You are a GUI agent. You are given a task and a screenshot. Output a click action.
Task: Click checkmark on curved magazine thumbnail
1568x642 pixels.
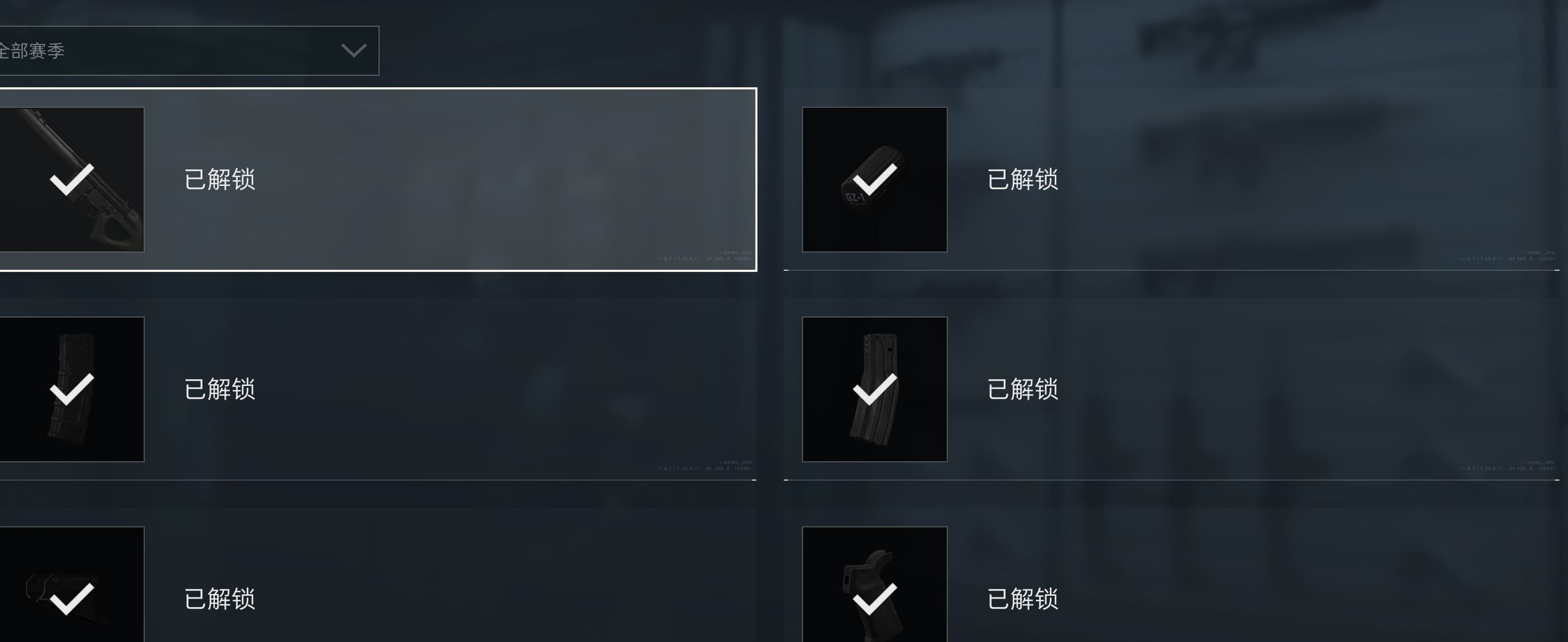(x=875, y=389)
